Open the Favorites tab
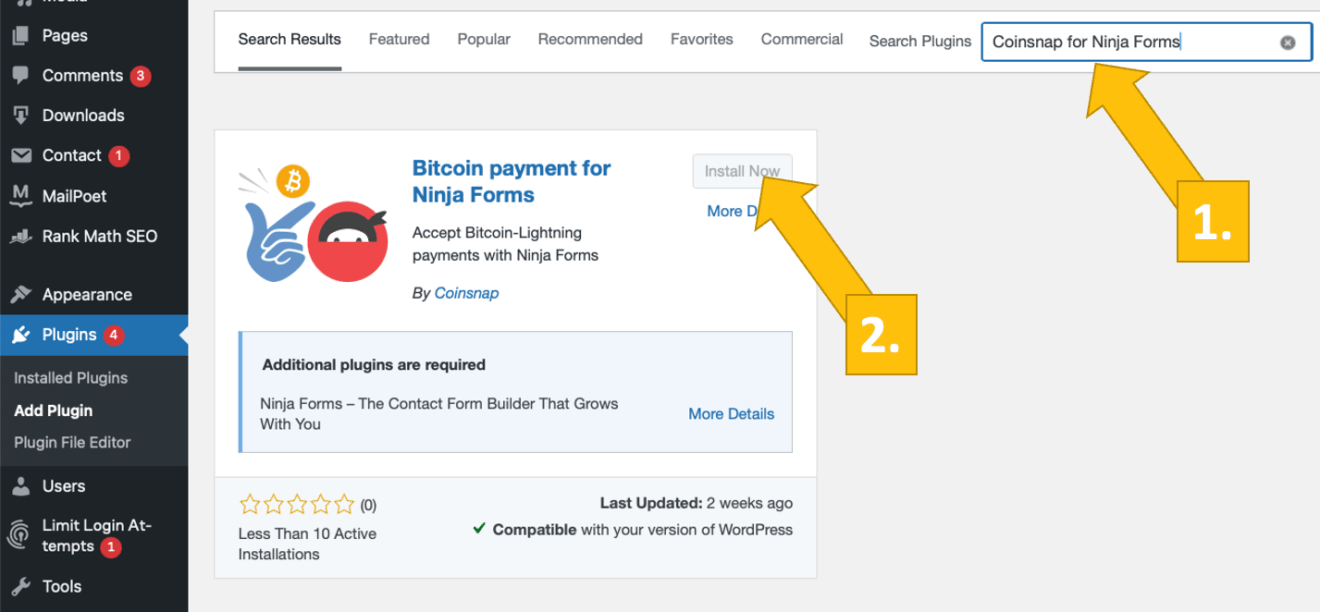The image size is (1320, 612). click(701, 40)
